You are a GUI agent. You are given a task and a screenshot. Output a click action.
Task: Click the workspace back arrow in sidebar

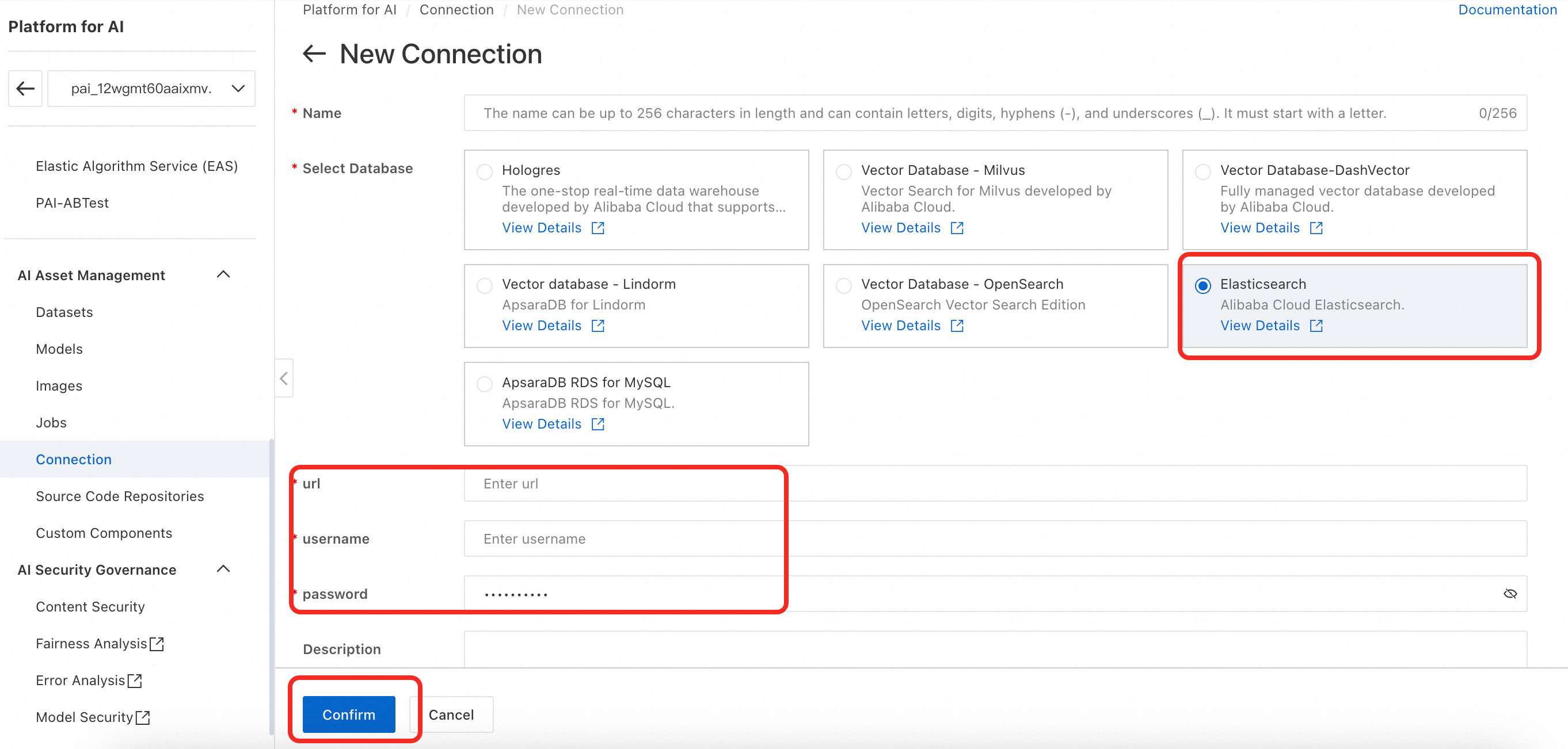tap(25, 88)
